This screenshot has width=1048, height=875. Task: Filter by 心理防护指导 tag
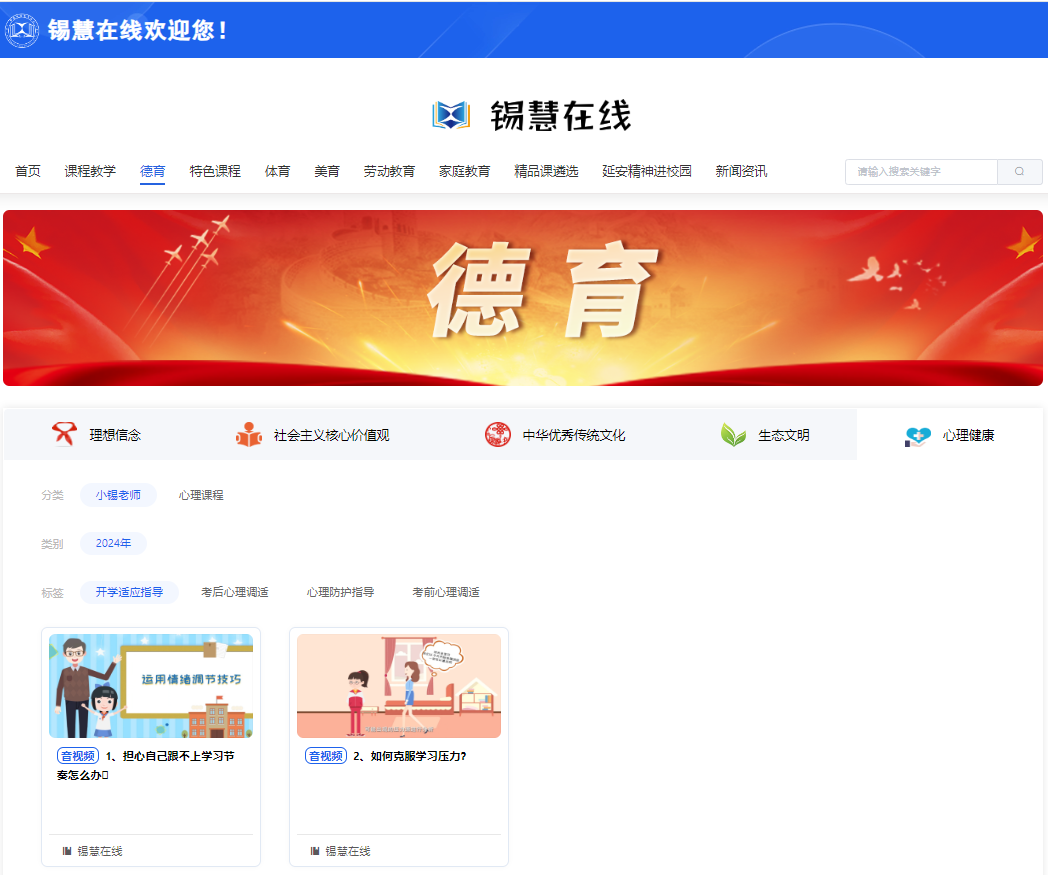tap(340, 593)
